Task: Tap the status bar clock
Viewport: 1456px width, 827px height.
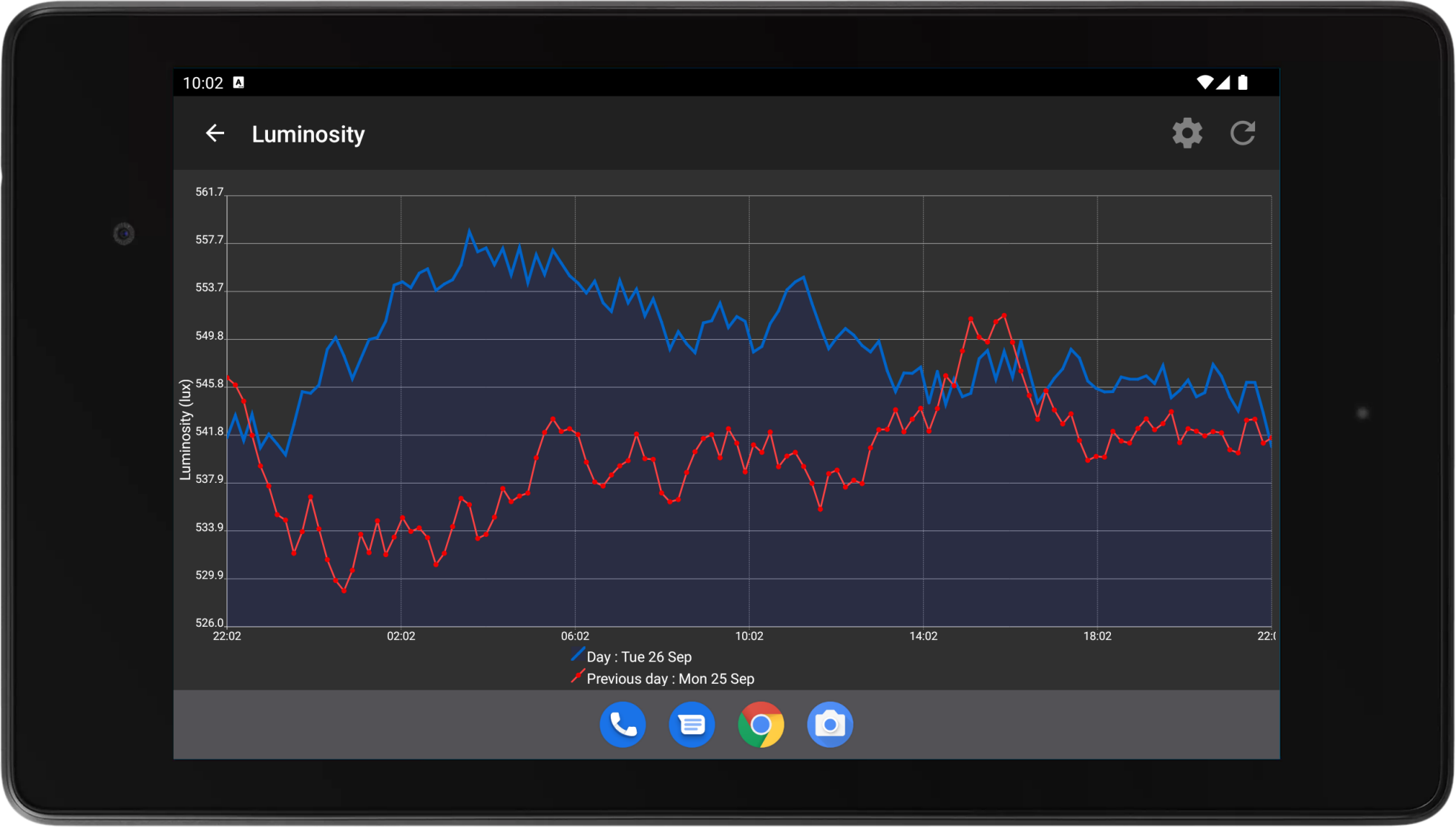Action: click(203, 83)
